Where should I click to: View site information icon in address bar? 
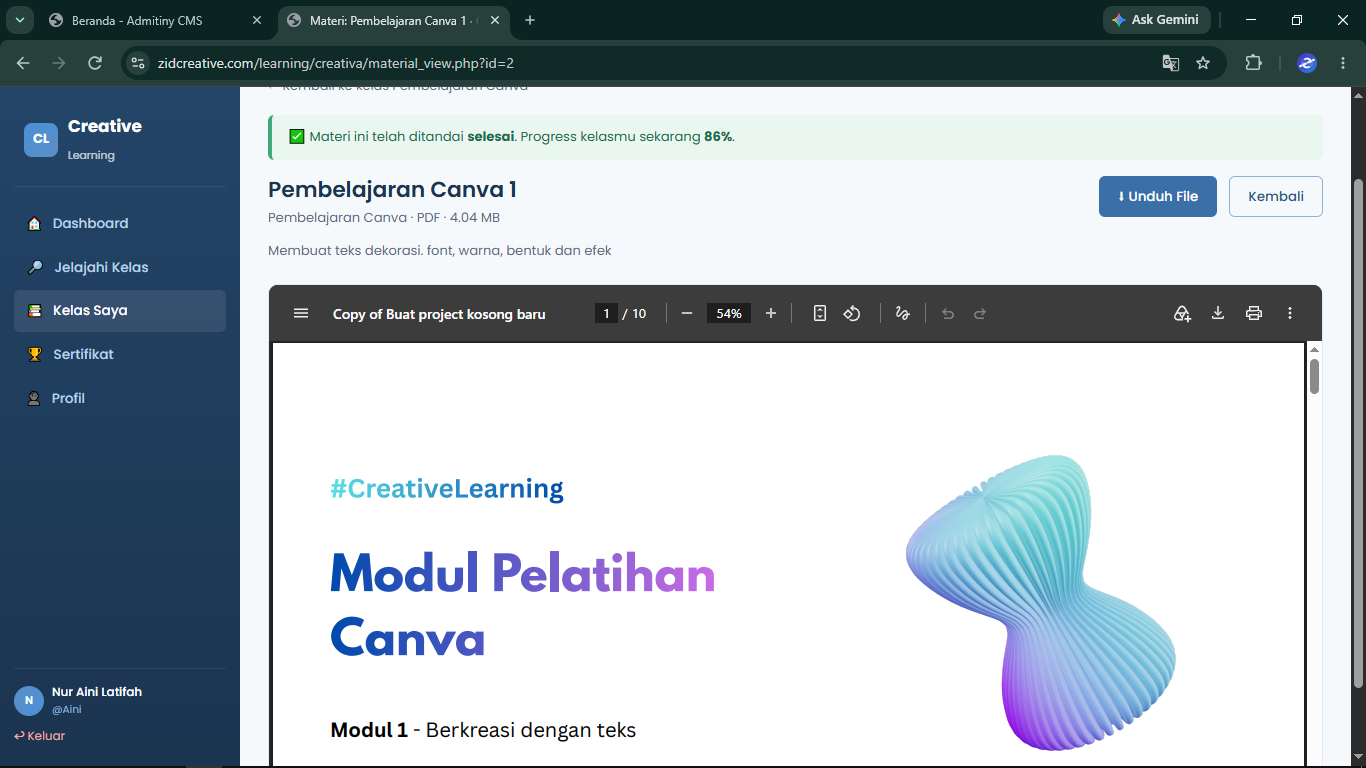[139, 63]
